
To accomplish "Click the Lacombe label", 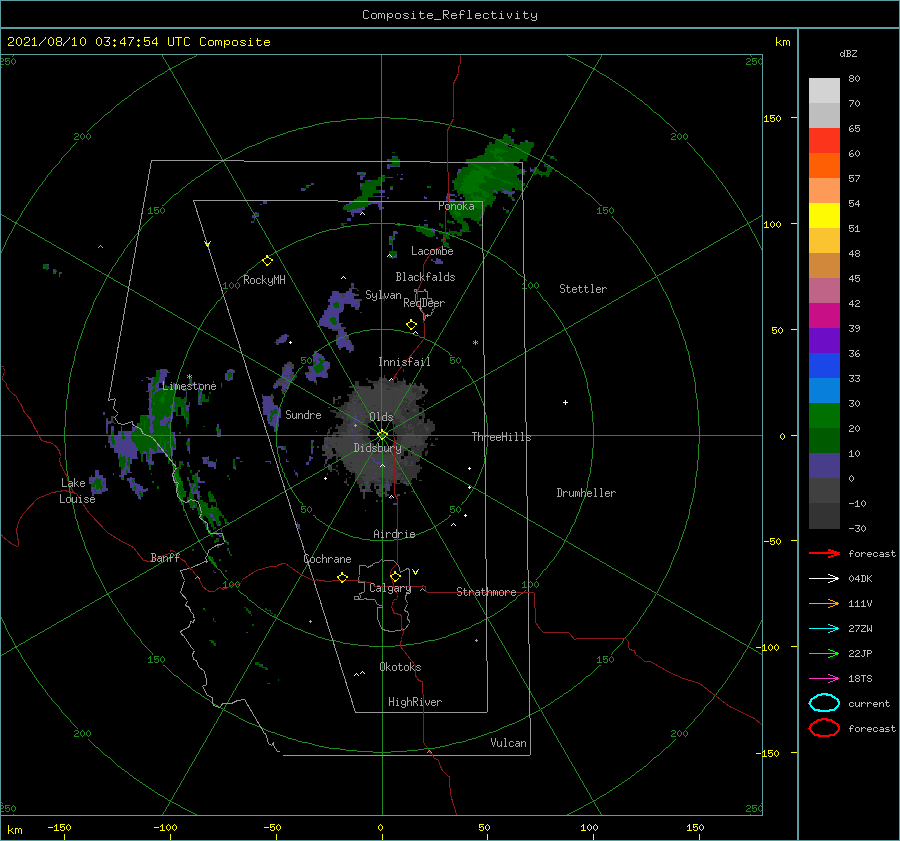I will point(432,251).
